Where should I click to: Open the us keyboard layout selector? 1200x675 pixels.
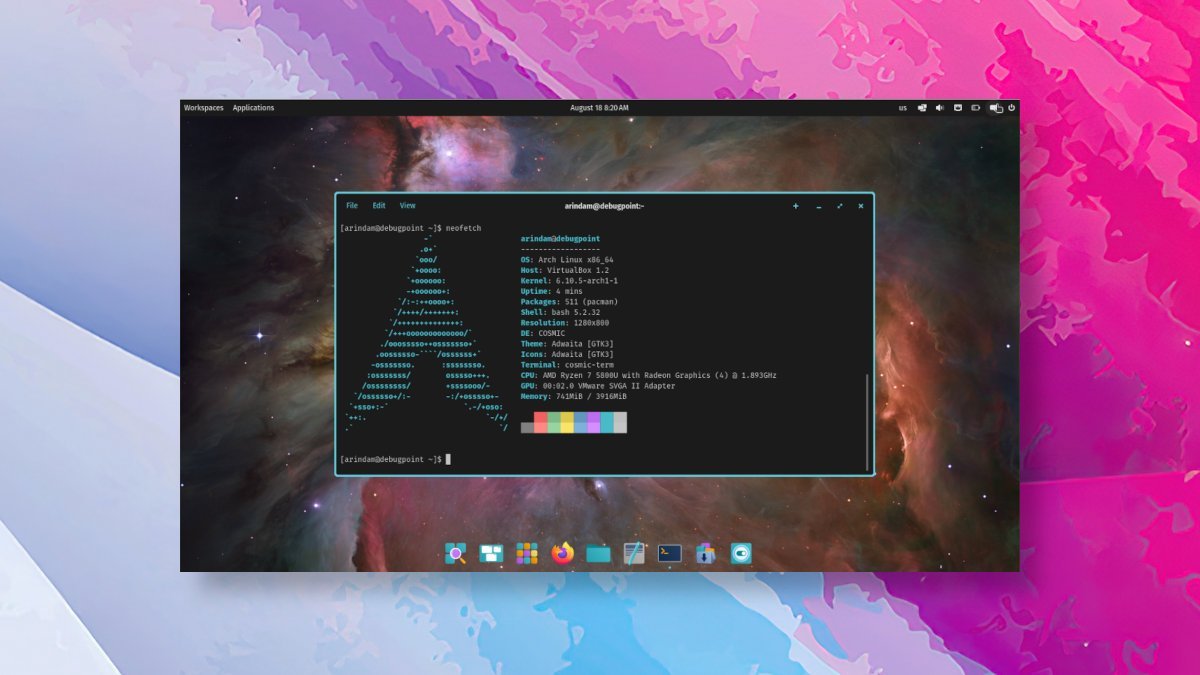[903, 108]
